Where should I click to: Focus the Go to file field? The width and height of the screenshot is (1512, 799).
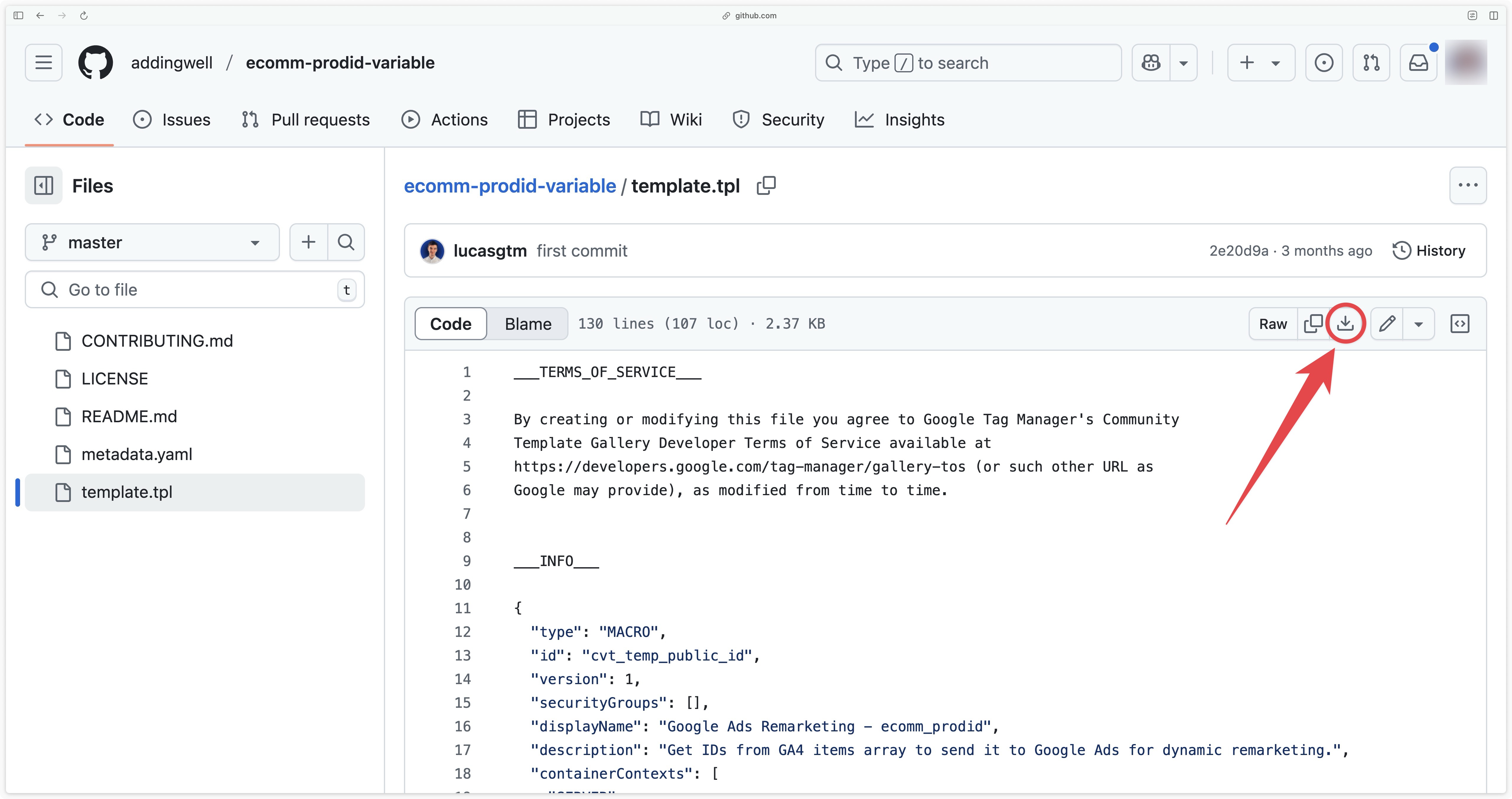[x=195, y=289]
